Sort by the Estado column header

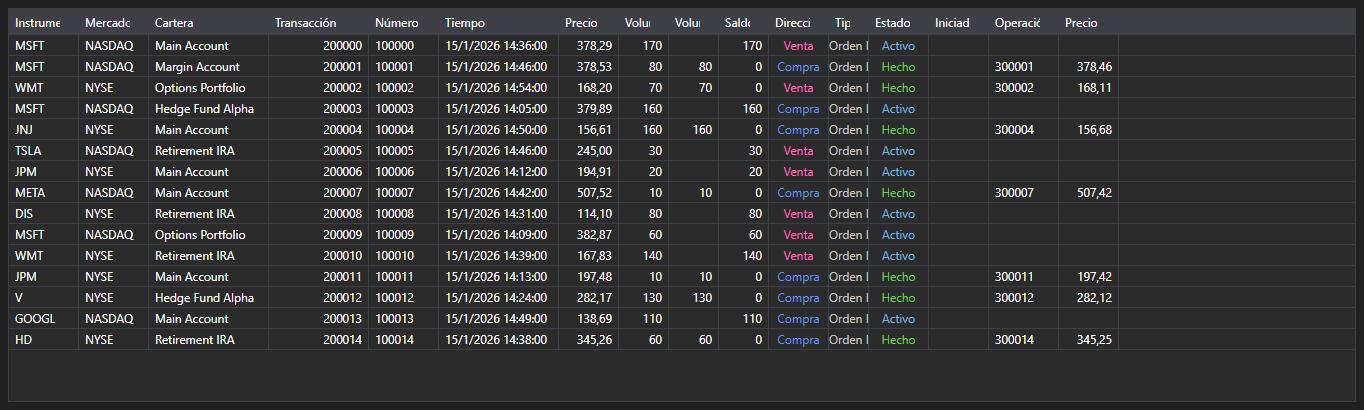pyautogui.click(x=898, y=22)
